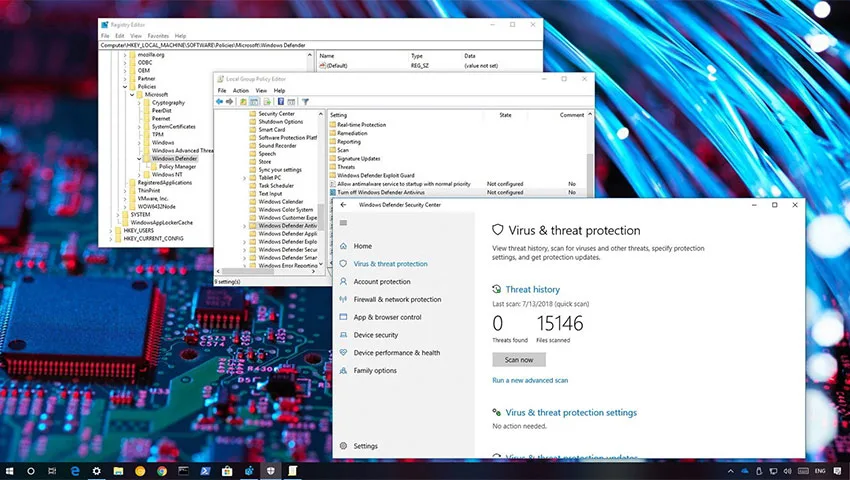Expand Windows Defender Antivirus in Group Policy tree

[x=244, y=226]
